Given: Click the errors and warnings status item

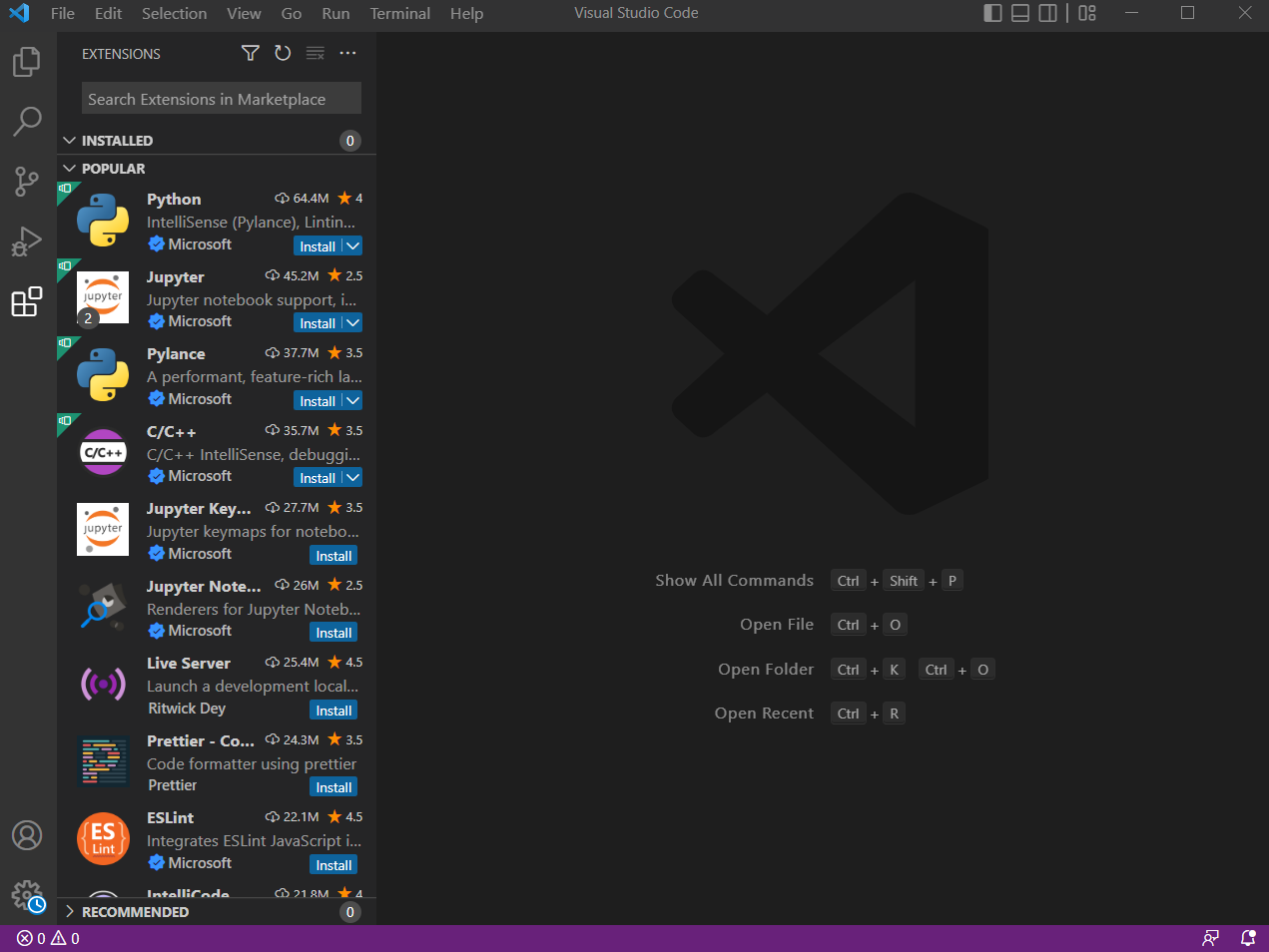Looking at the screenshot, I should click(48, 938).
